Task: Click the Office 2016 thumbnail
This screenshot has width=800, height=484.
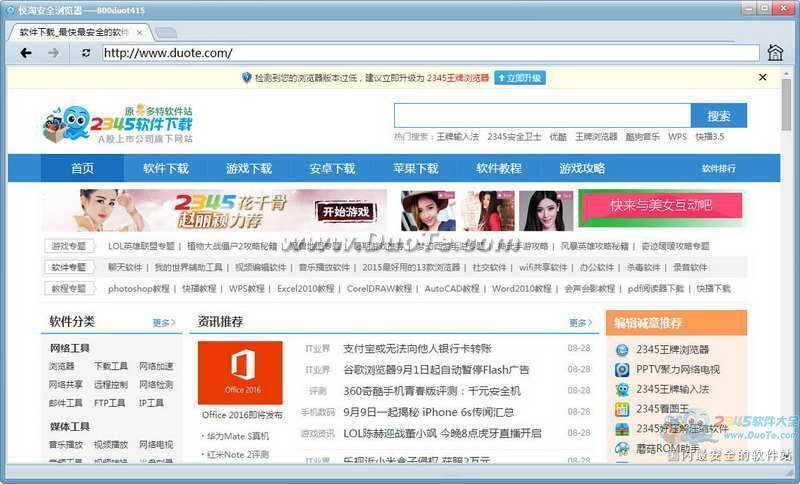Action: pyautogui.click(x=240, y=372)
